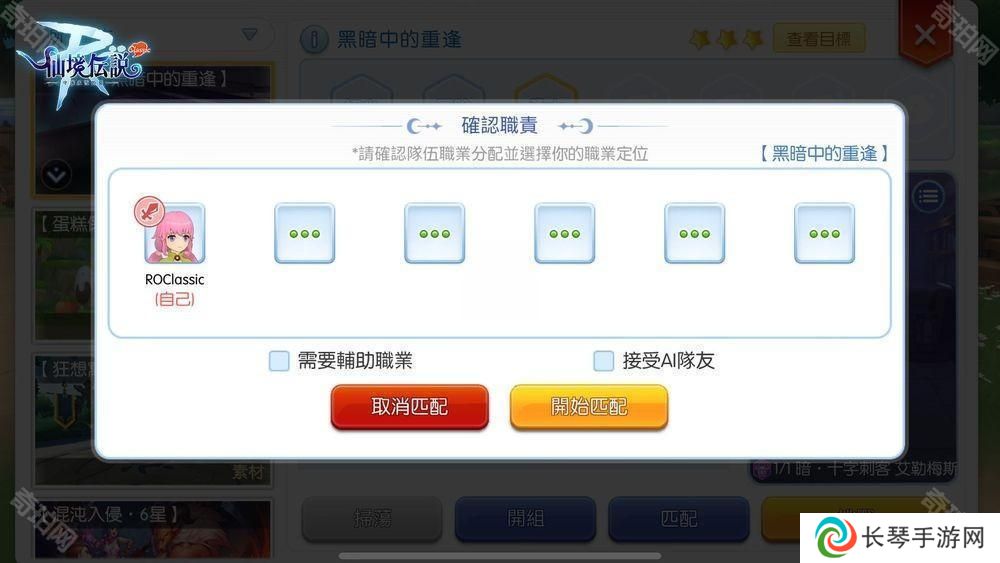Select the 匹配 button at the bottom

(679, 518)
